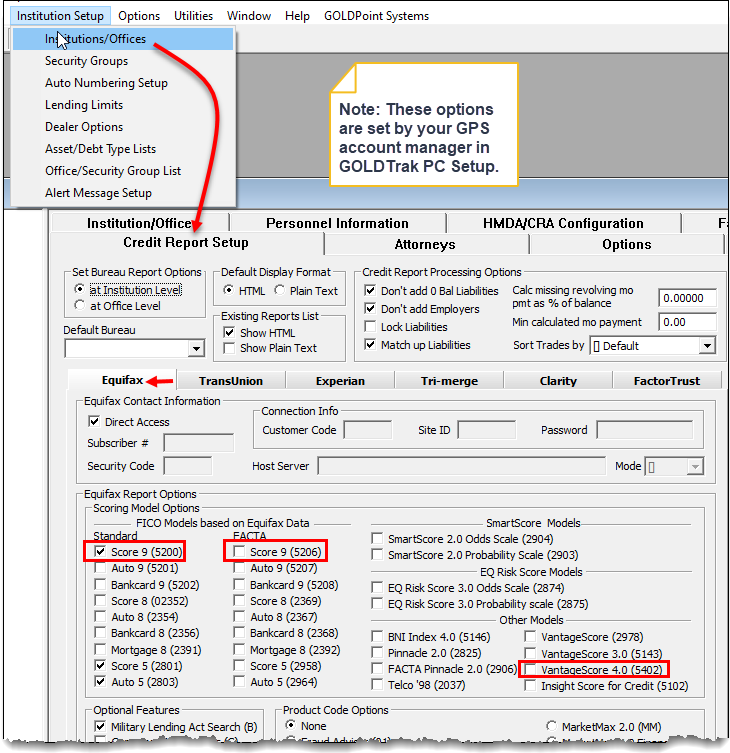Image resolution: width=730 pixels, height=753 pixels.
Task: Select Plain Text default display format
Action: click(x=280, y=290)
